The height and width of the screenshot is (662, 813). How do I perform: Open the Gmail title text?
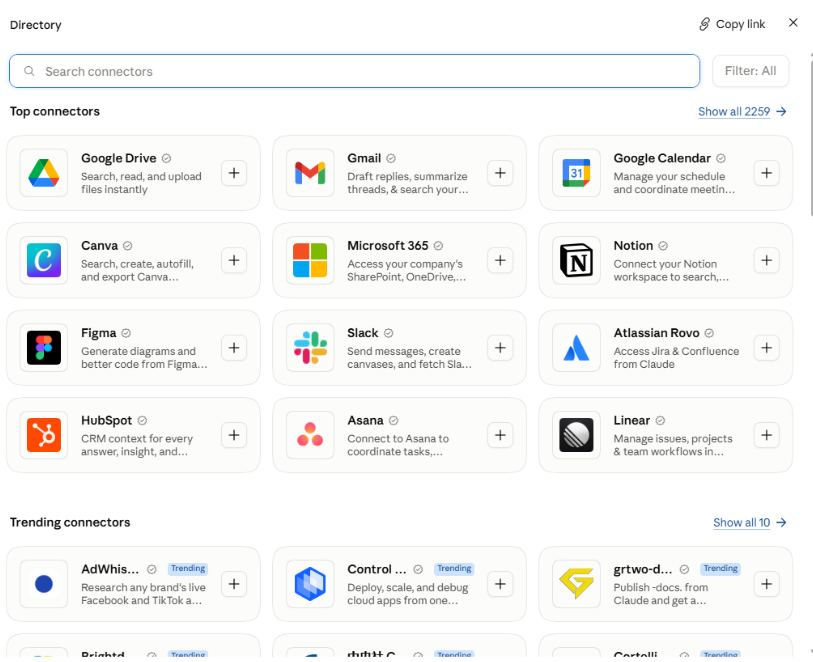point(364,158)
